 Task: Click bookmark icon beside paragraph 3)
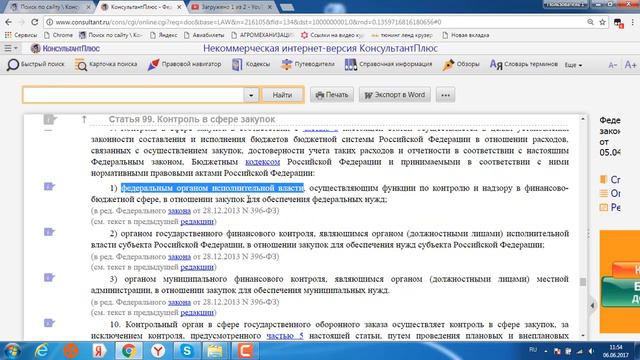[x=49, y=278]
